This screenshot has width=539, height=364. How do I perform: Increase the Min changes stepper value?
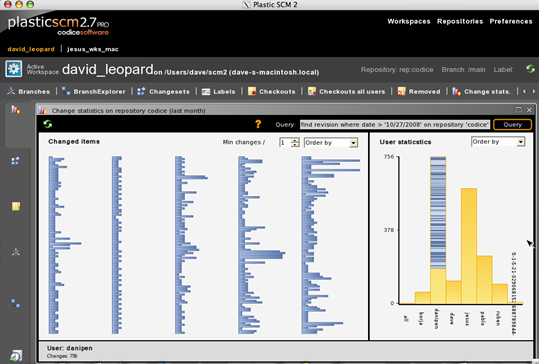coord(295,140)
